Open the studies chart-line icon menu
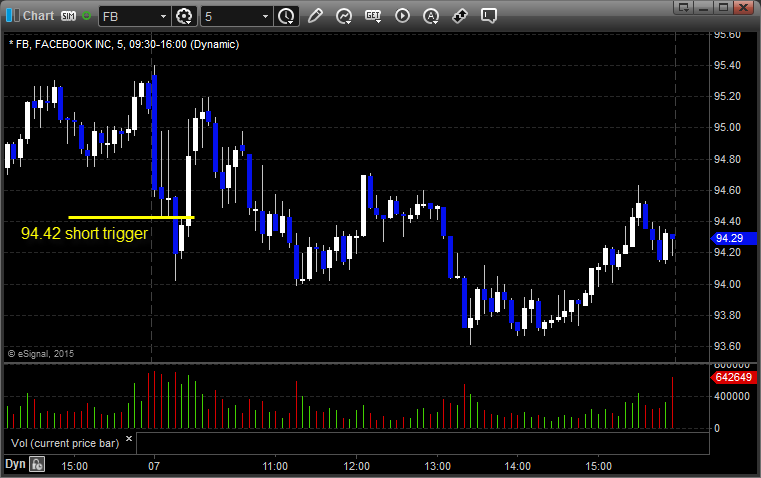Screen dimensions: 761x478 (x=344, y=16)
